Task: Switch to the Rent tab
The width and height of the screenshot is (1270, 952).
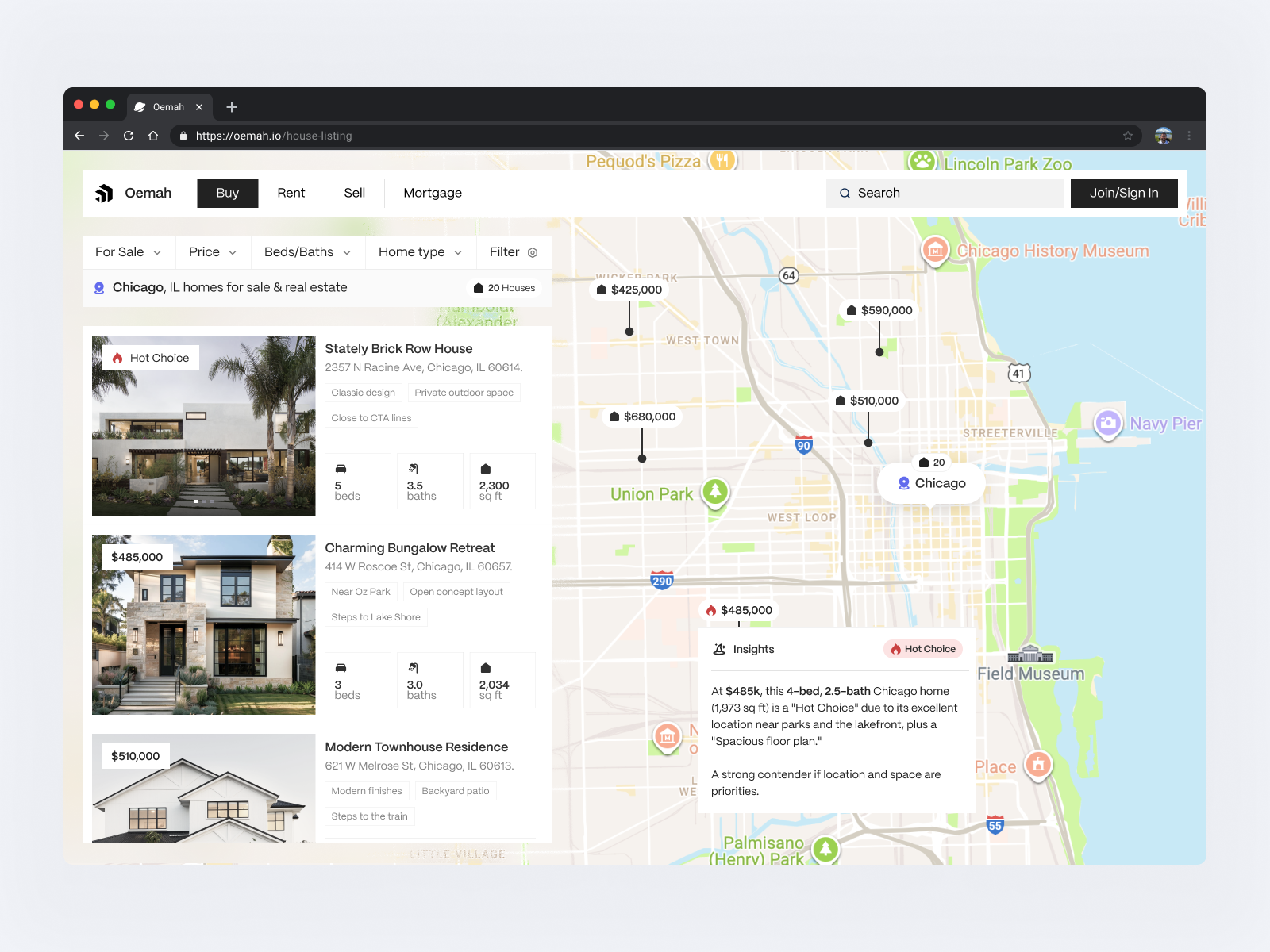Action: (x=291, y=193)
